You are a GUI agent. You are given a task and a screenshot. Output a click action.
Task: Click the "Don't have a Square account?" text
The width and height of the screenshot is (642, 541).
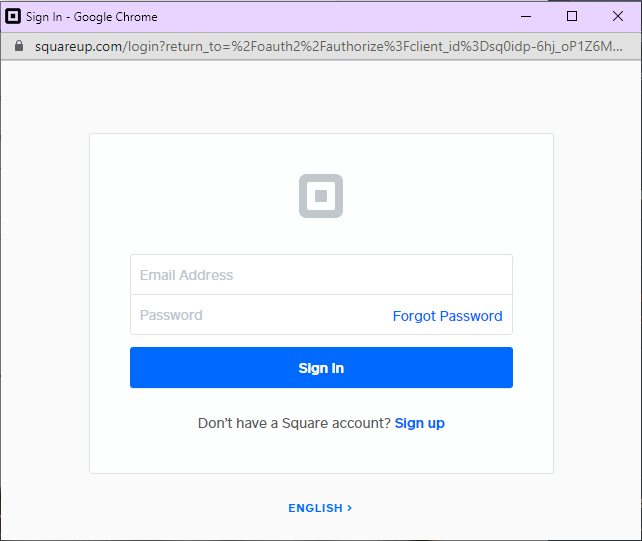pyautogui.click(x=294, y=423)
